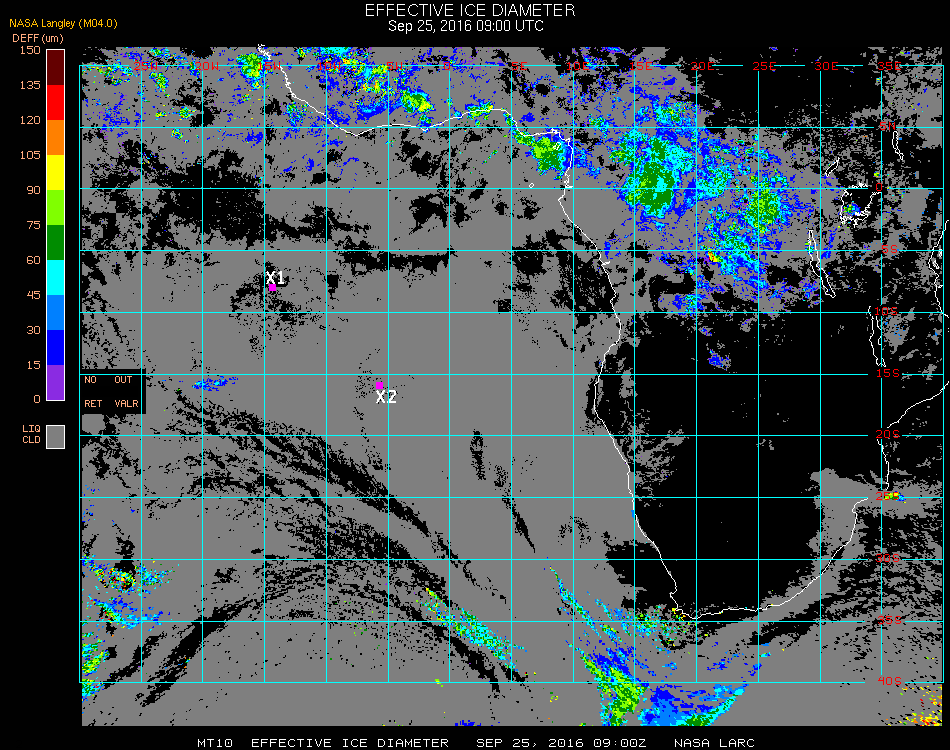950x750 pixels.
Task: Click the '20W' longitude label
Action: point(207,66)
